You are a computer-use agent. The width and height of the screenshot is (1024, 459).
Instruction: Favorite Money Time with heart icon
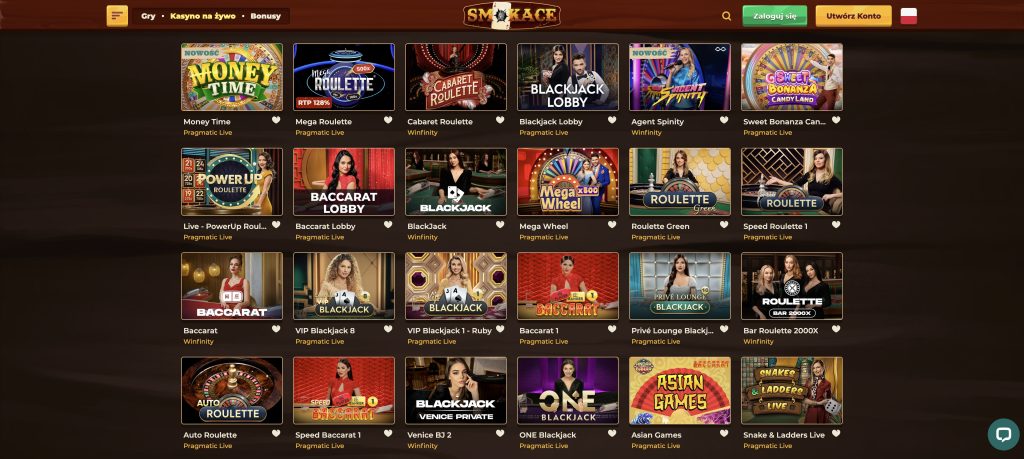click(276, 120)
